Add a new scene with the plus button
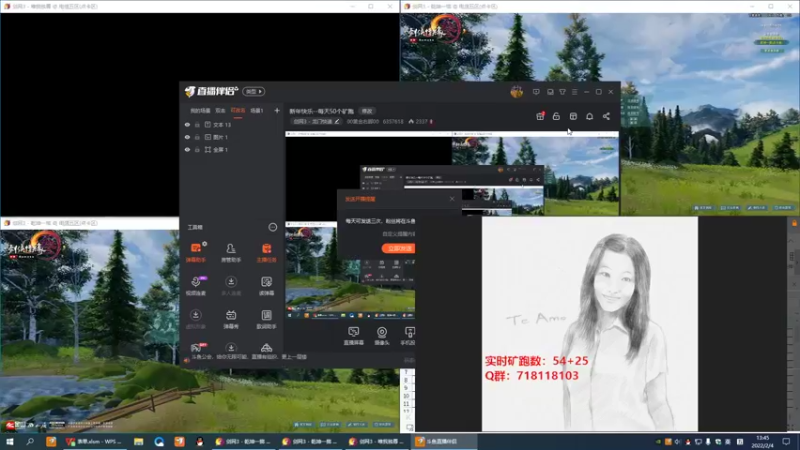 point(277,110)
